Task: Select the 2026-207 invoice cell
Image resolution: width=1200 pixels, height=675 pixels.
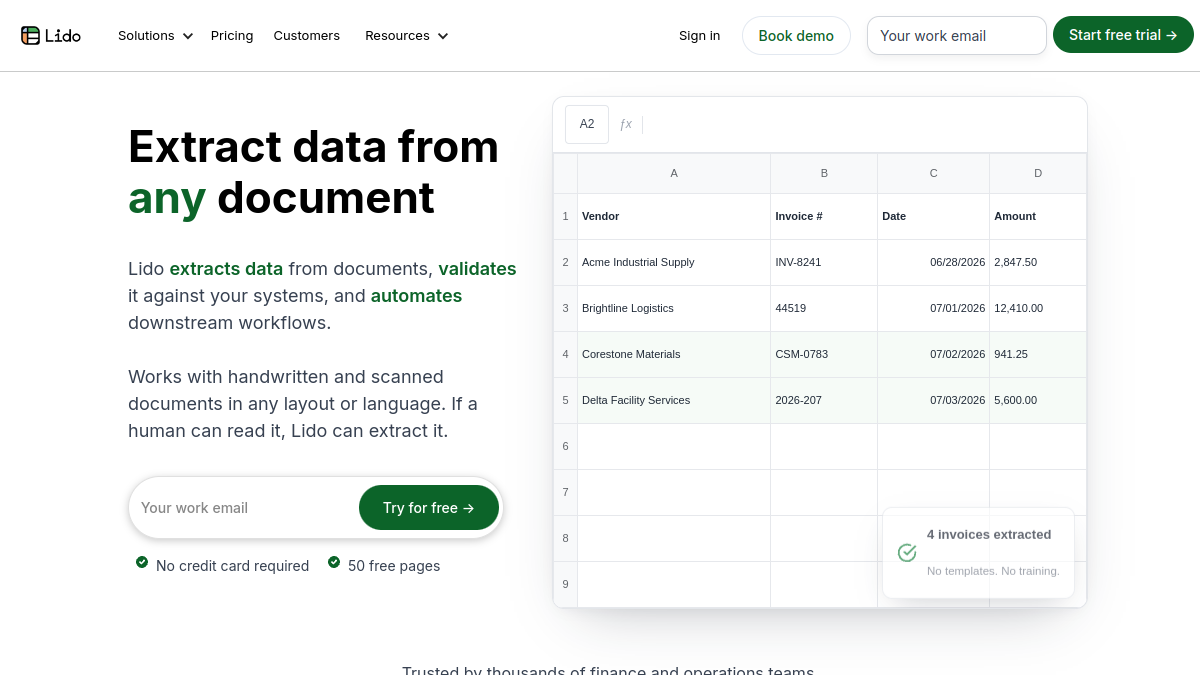Action: point(824,400)
